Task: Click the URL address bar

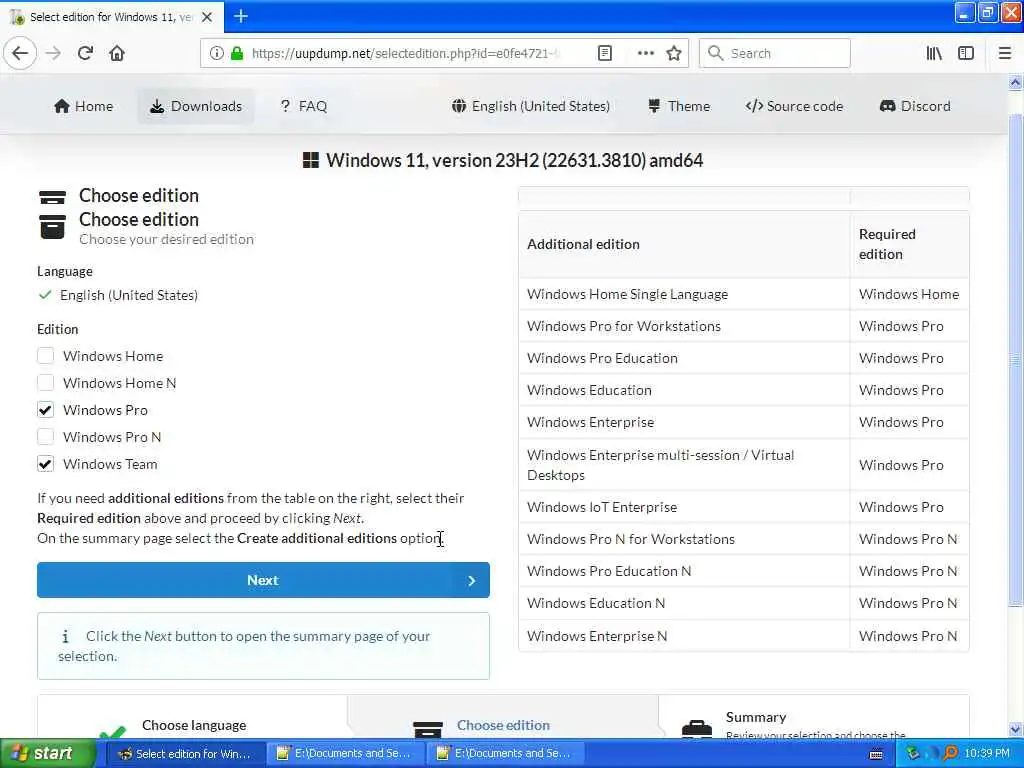Action: point(405,53)
